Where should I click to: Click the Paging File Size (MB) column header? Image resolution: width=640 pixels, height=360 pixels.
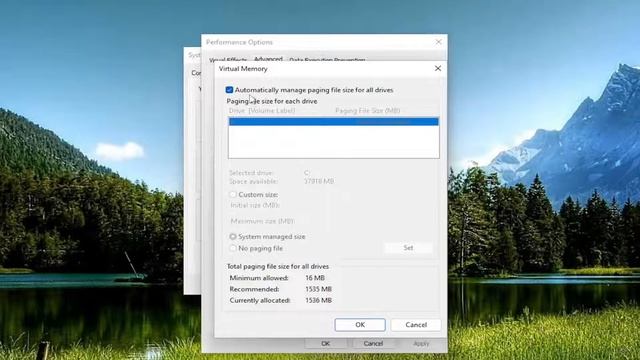[367, 111]
